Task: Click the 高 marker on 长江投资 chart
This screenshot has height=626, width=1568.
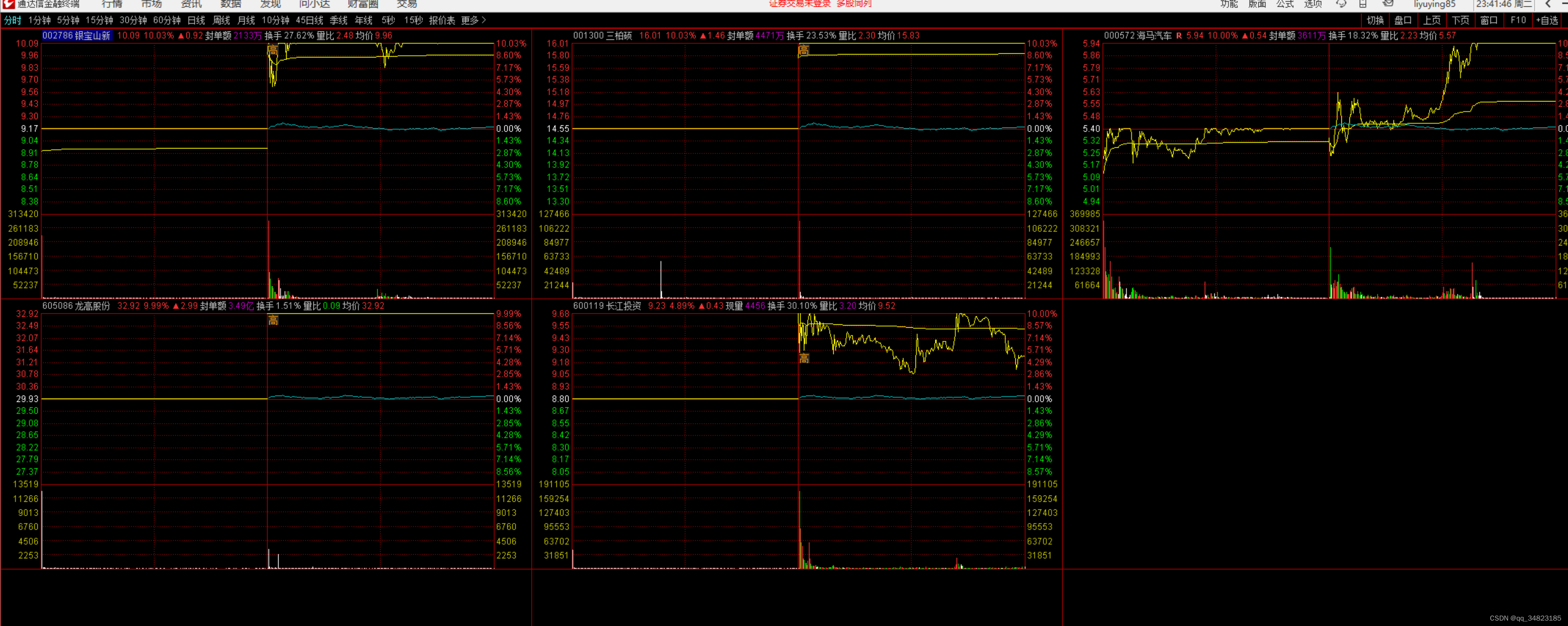Action: tap(804, 358)
